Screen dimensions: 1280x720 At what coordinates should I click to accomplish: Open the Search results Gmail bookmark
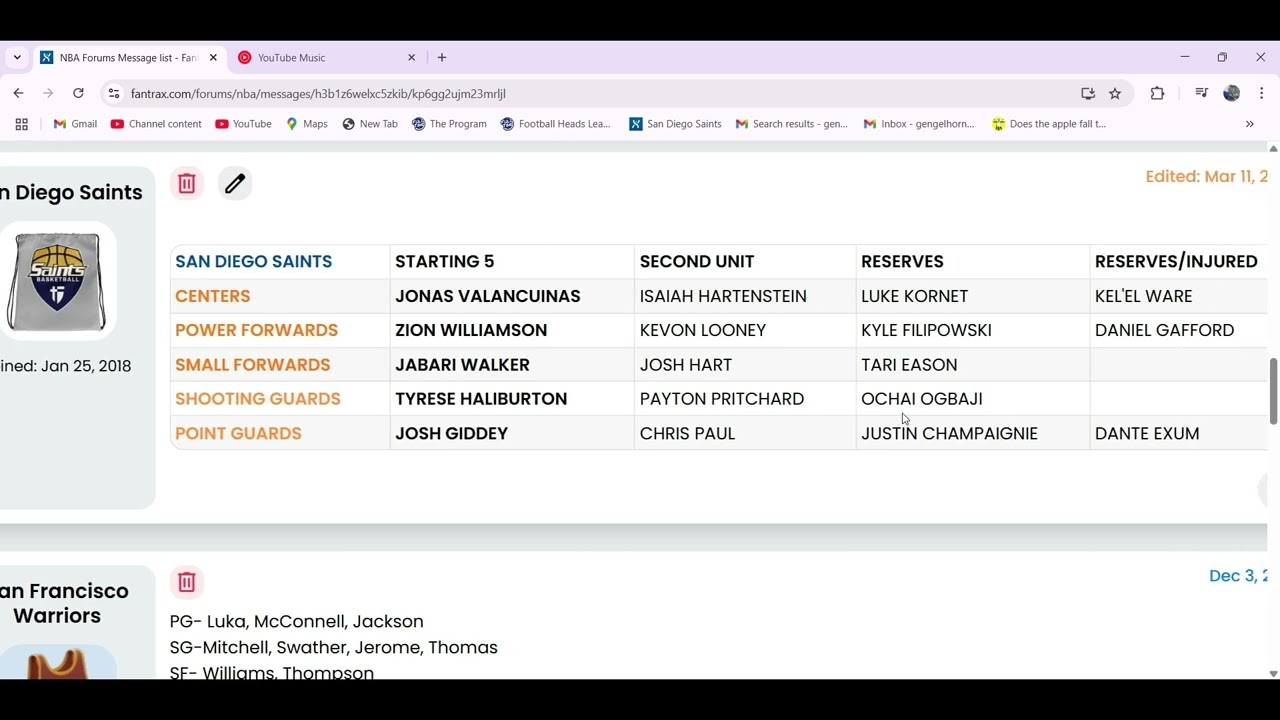click(x=791, y=124)
